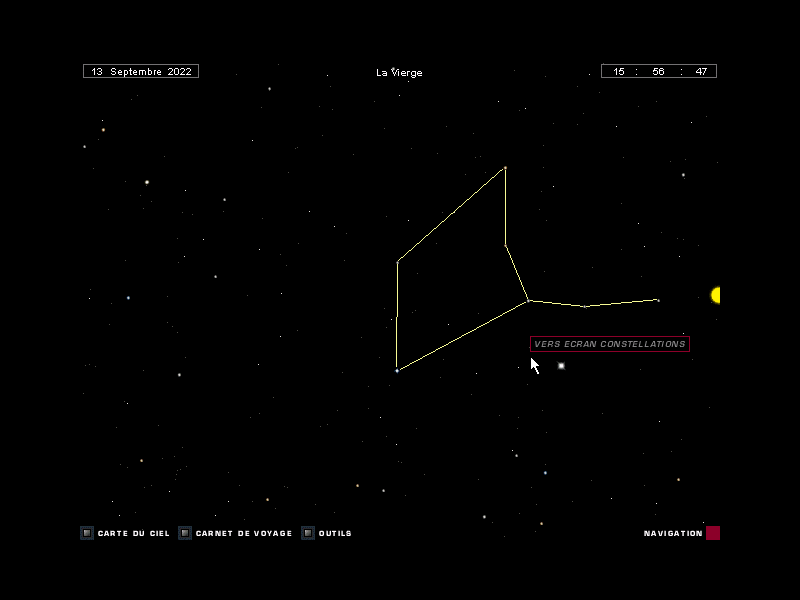Image resolution: width=800 pixels, height=600 pixels.
Task: Click the seconds value 47 in clock
Action: click(701, 71)
